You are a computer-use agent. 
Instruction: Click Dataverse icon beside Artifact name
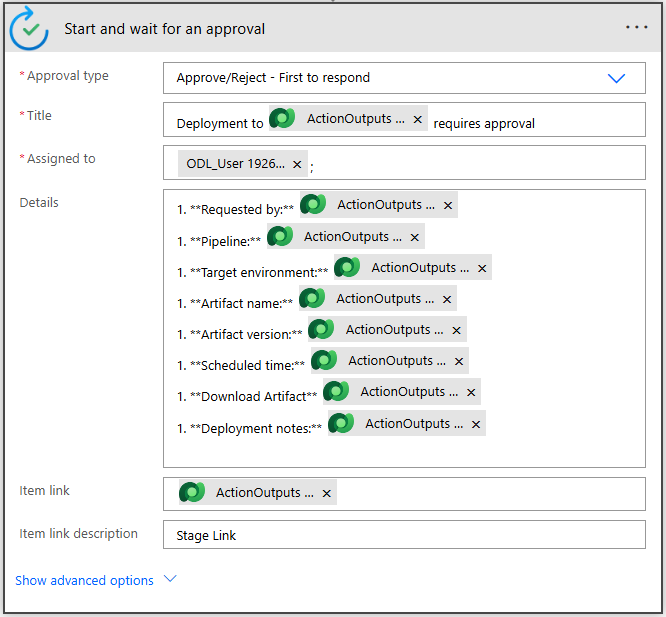[313, 299]
